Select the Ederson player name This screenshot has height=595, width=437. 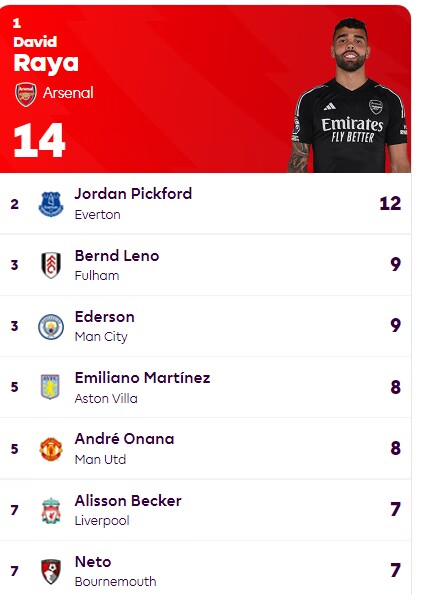point(105,317)
